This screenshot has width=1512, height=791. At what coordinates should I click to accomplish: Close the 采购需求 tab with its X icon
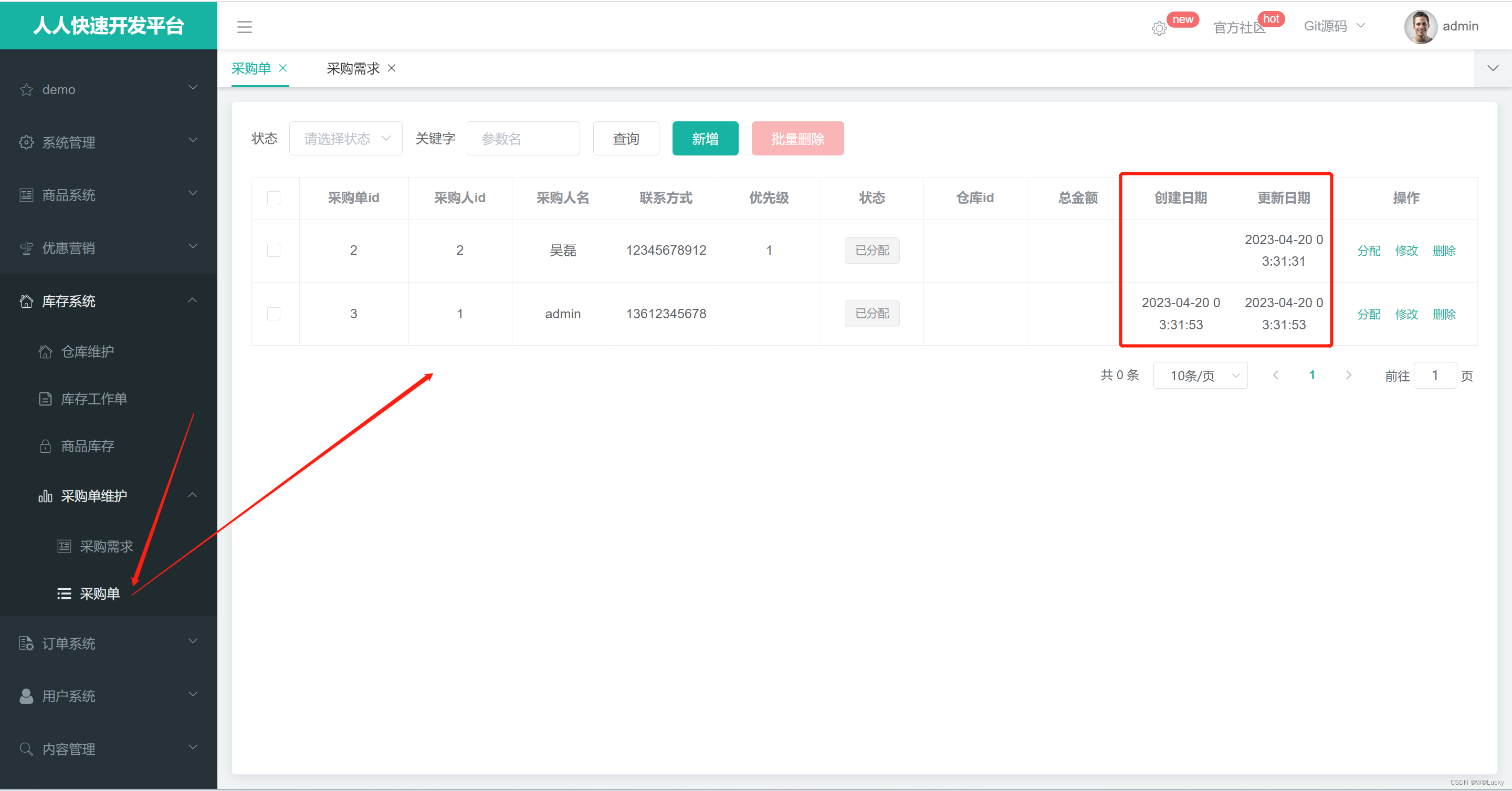point(392,68)
